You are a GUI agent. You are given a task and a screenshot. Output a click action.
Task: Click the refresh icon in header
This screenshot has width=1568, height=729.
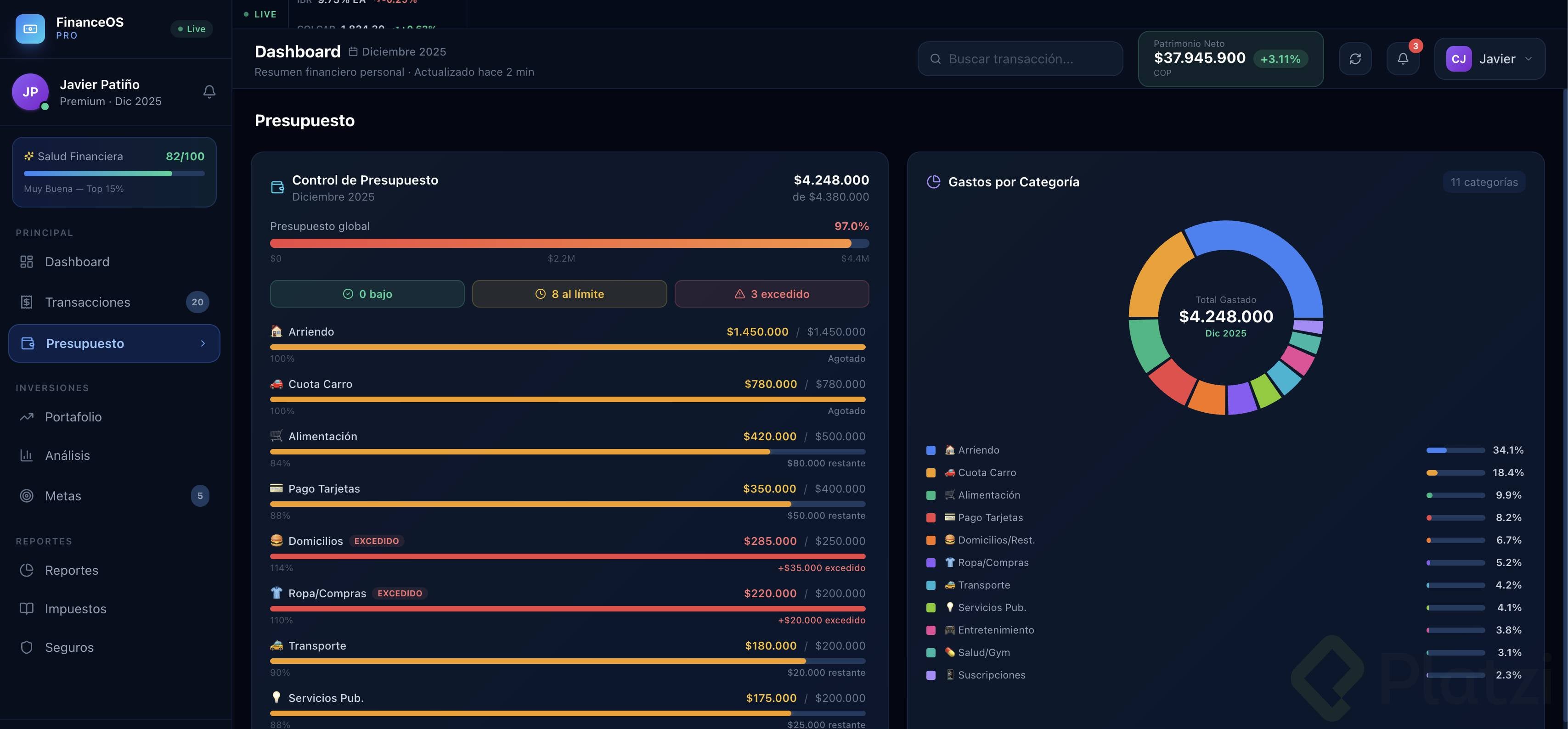pyautogui.click(x=1355, y=59)
